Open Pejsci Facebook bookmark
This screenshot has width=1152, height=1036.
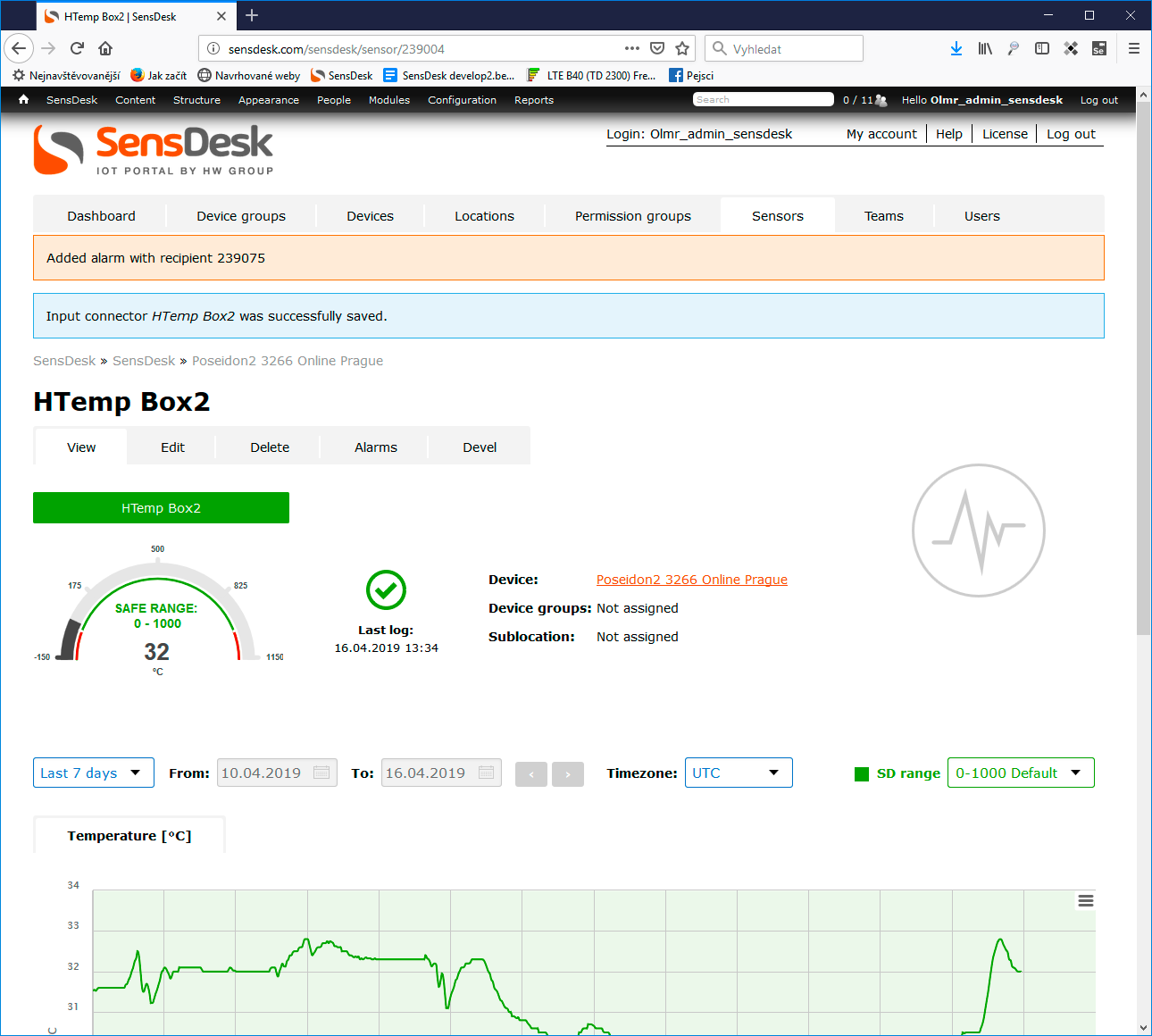click(691, 75)
